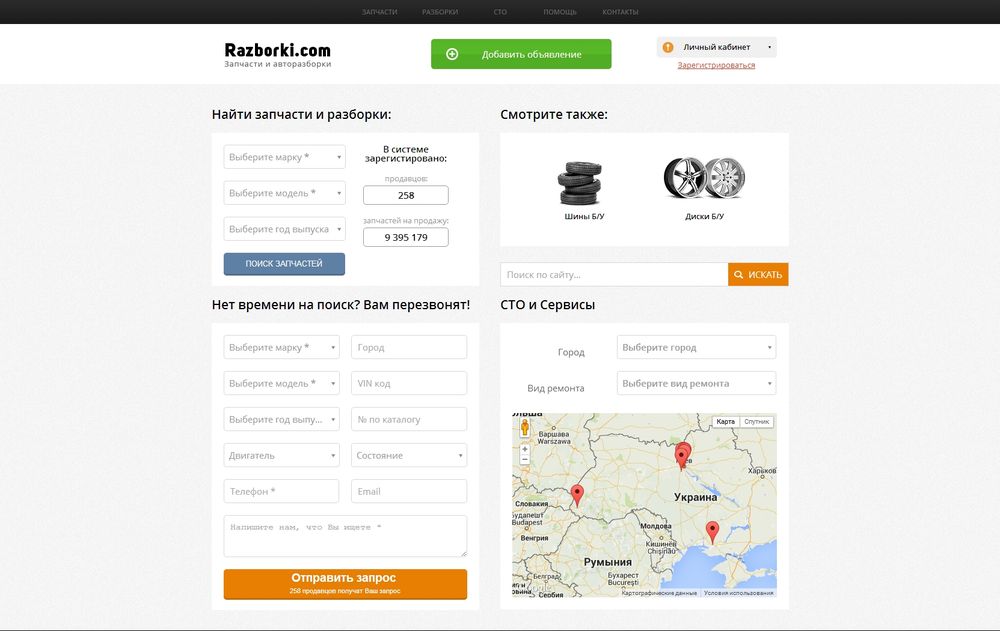Click the red map marker near Slovakia border
Image resolution: width=1000 pixels, height=631 pixels.
pos(577,495)
